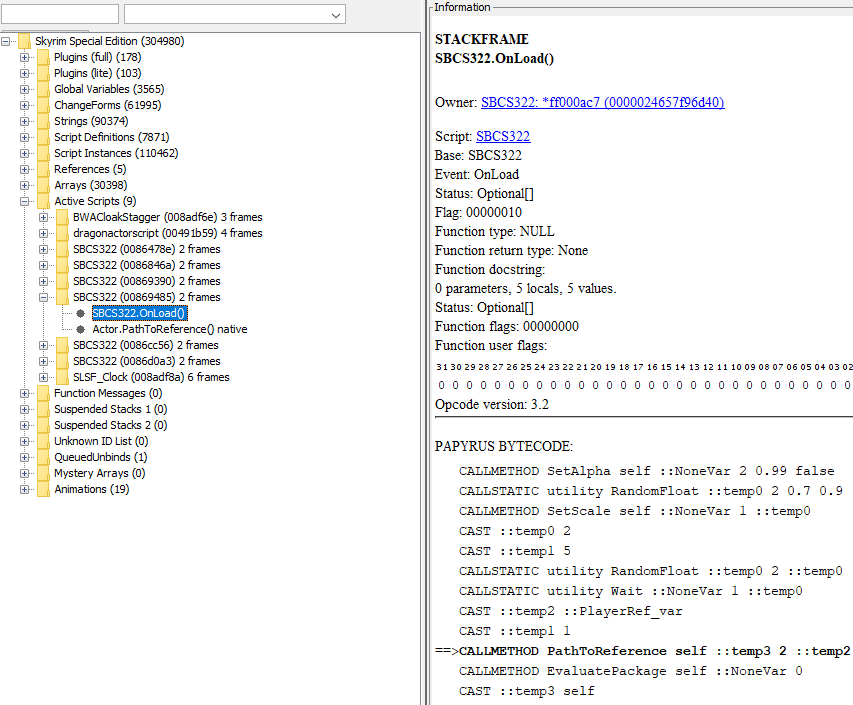Screen dimensions: 853x705
Task: Expand the BWACloakStagger script node
Action: coord(44,217)
